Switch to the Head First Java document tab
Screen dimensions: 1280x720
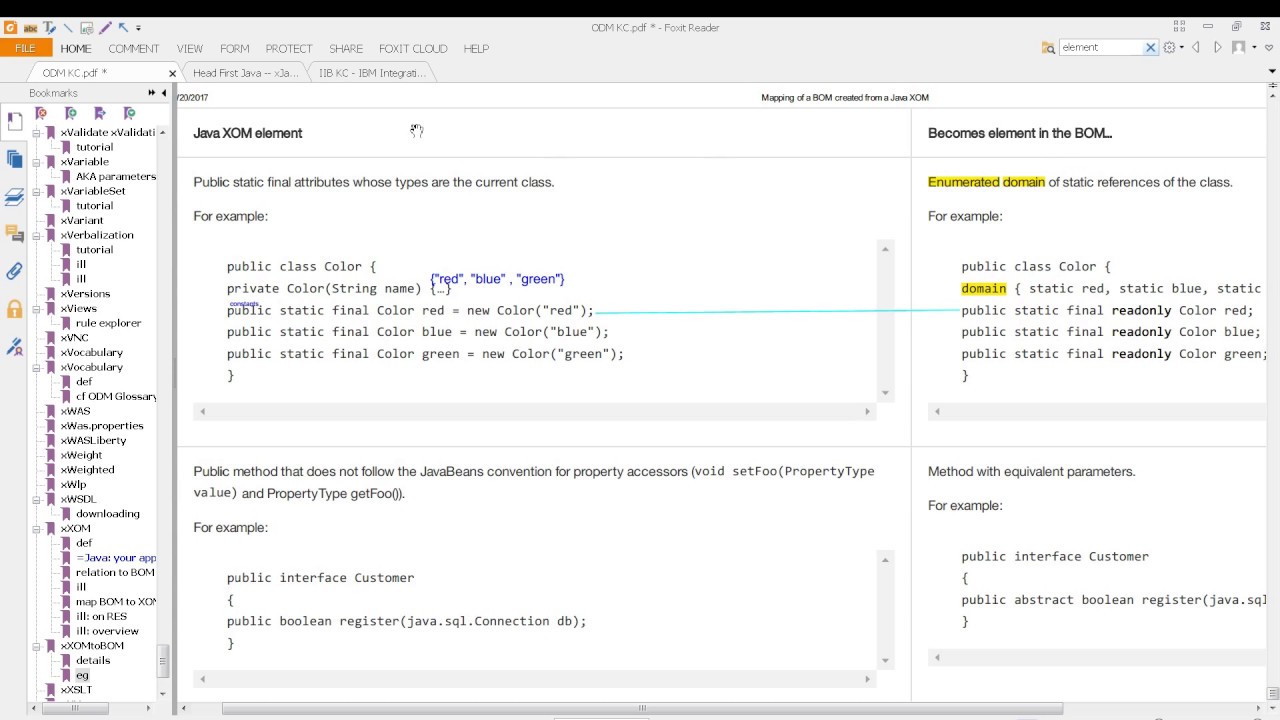point(246,73)
